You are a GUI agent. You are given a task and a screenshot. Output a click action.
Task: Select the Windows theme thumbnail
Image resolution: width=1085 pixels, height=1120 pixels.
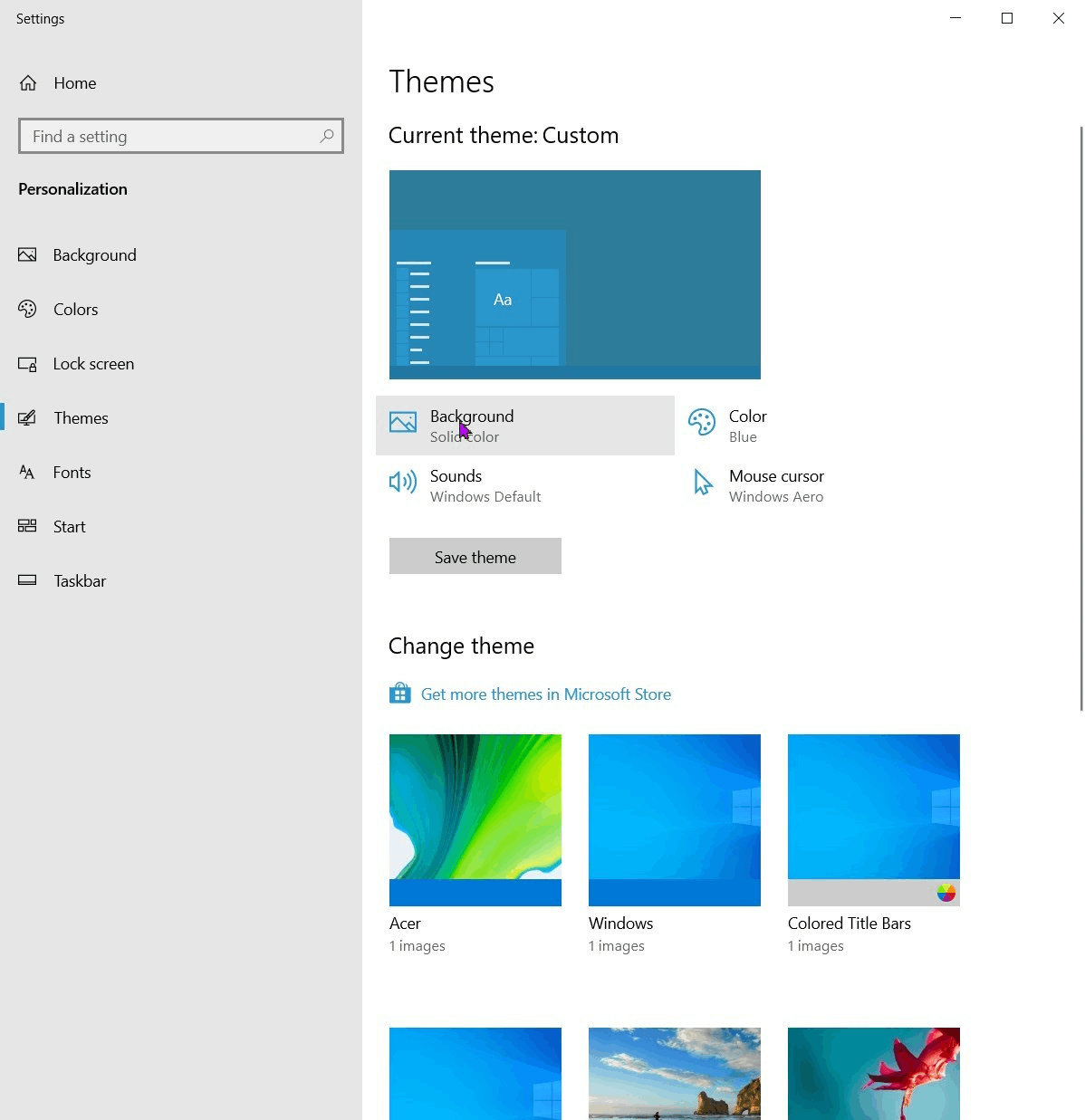click(675, 820)
